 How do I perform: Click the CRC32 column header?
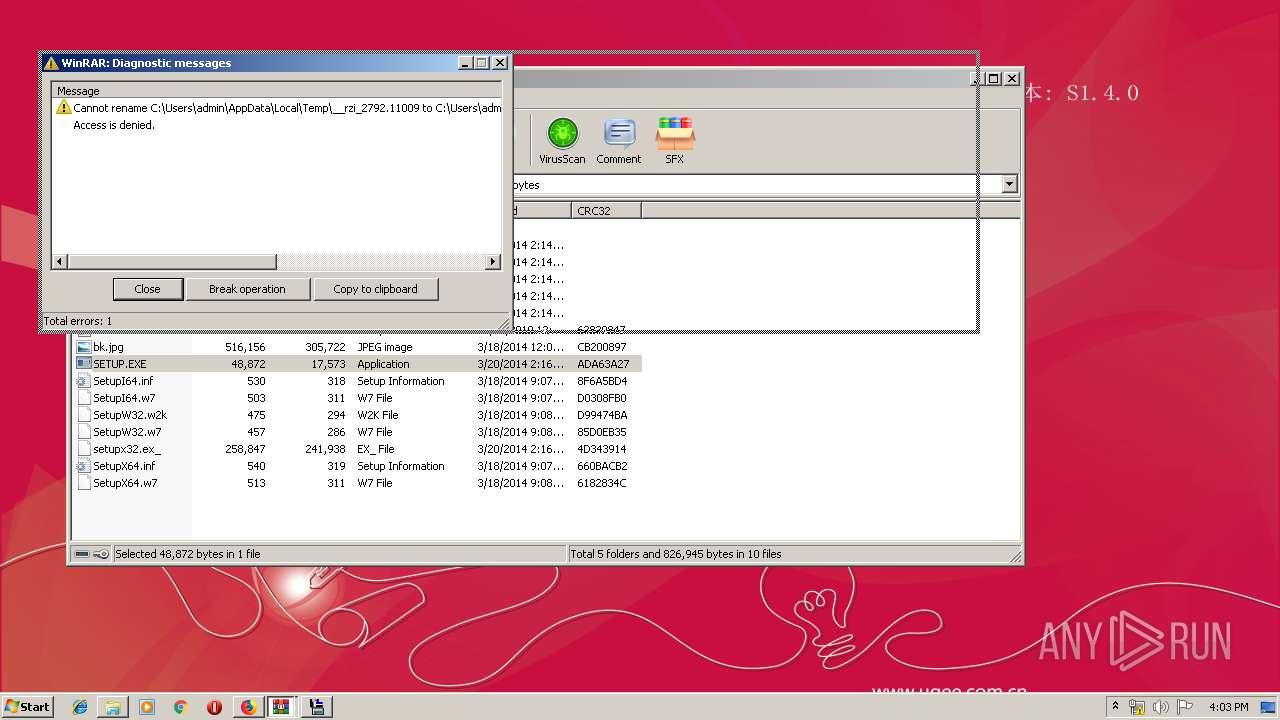[x=607, y=211]
